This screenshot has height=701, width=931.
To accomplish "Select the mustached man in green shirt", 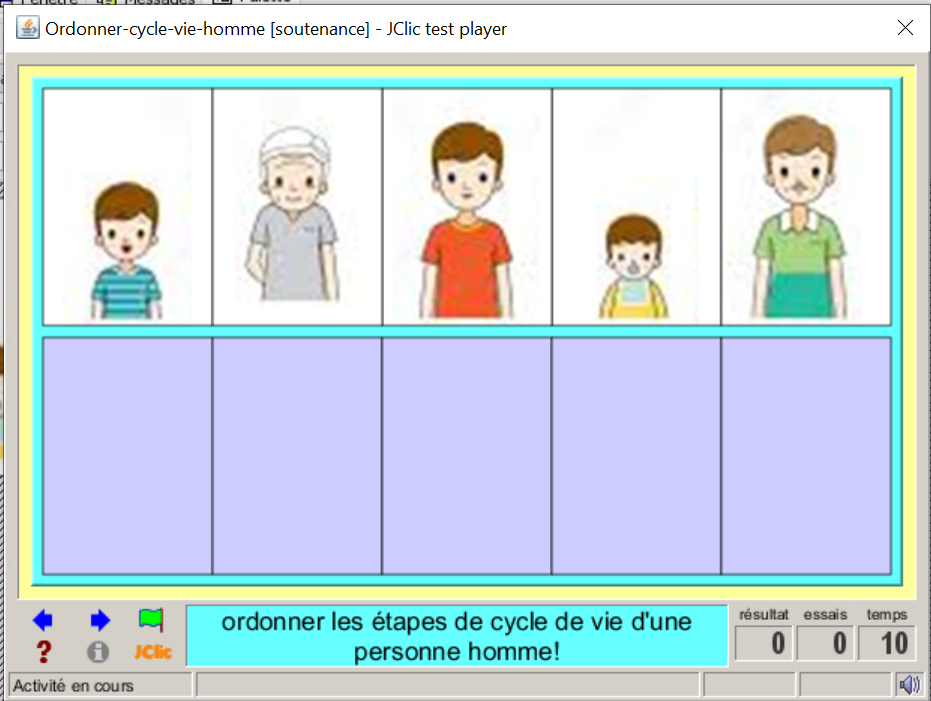I will [x=806, y=207].
